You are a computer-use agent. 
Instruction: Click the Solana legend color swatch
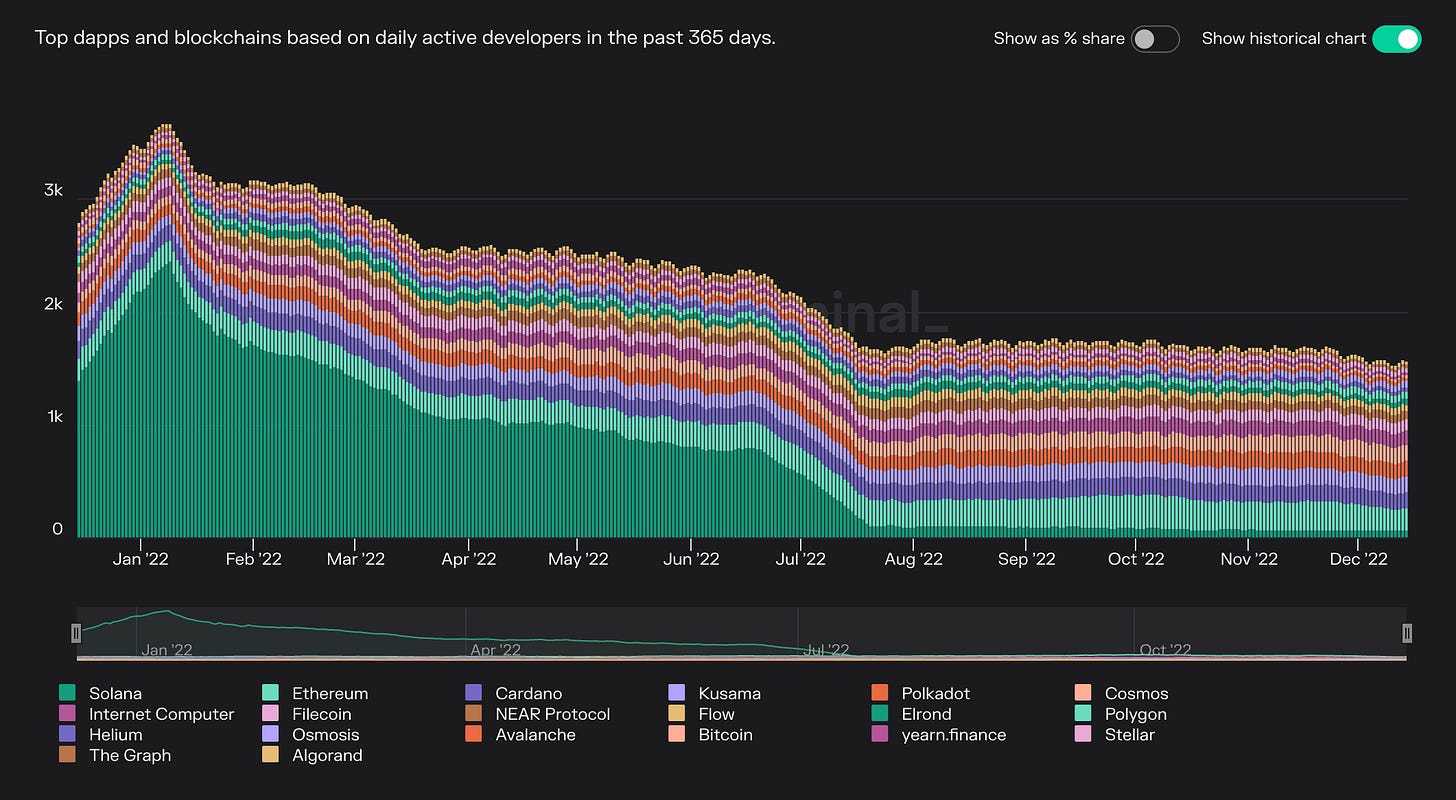pyautogui.click(x=68, y=693)
